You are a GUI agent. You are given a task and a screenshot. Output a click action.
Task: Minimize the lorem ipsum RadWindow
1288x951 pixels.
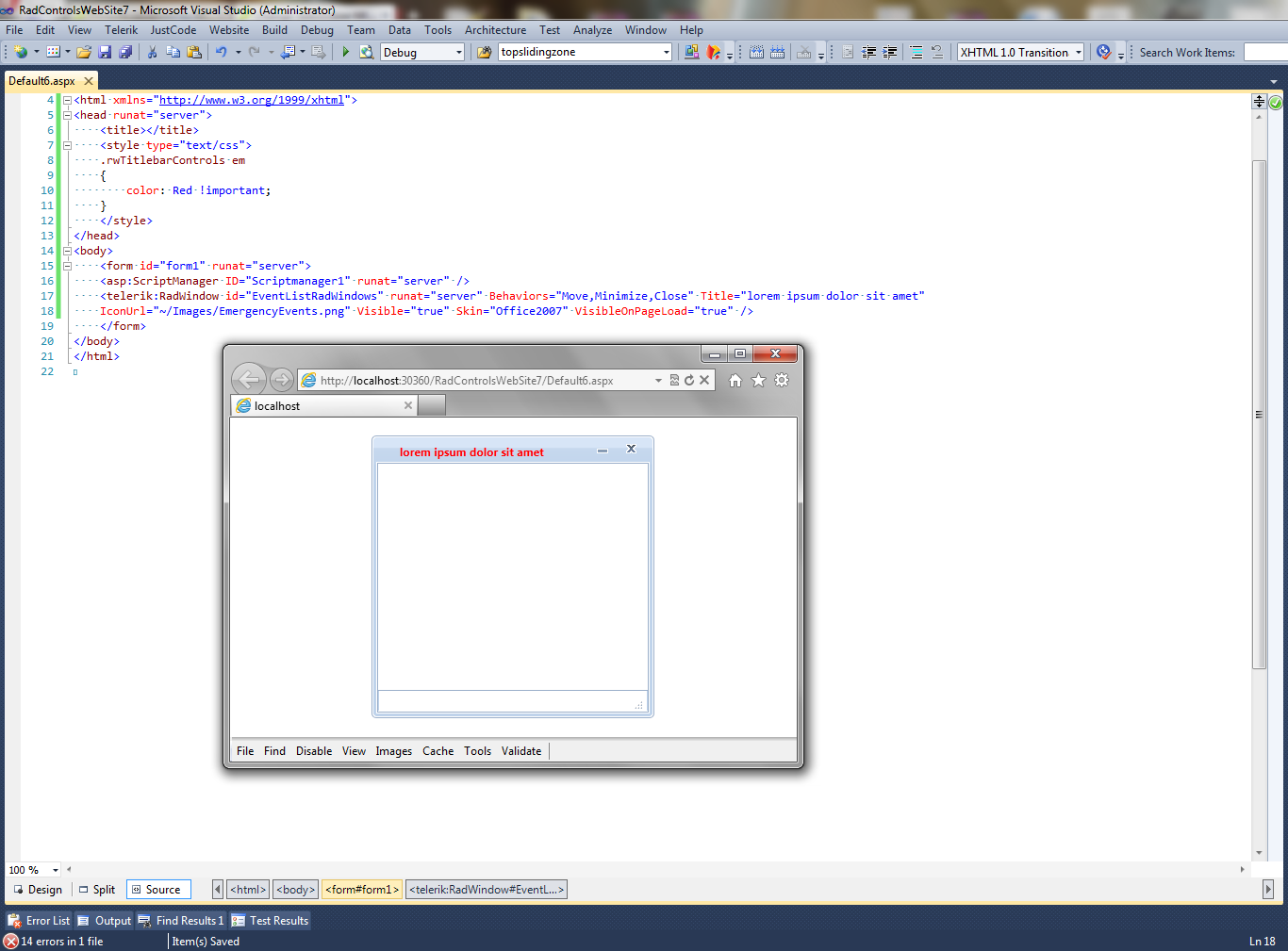coord(603,451)
